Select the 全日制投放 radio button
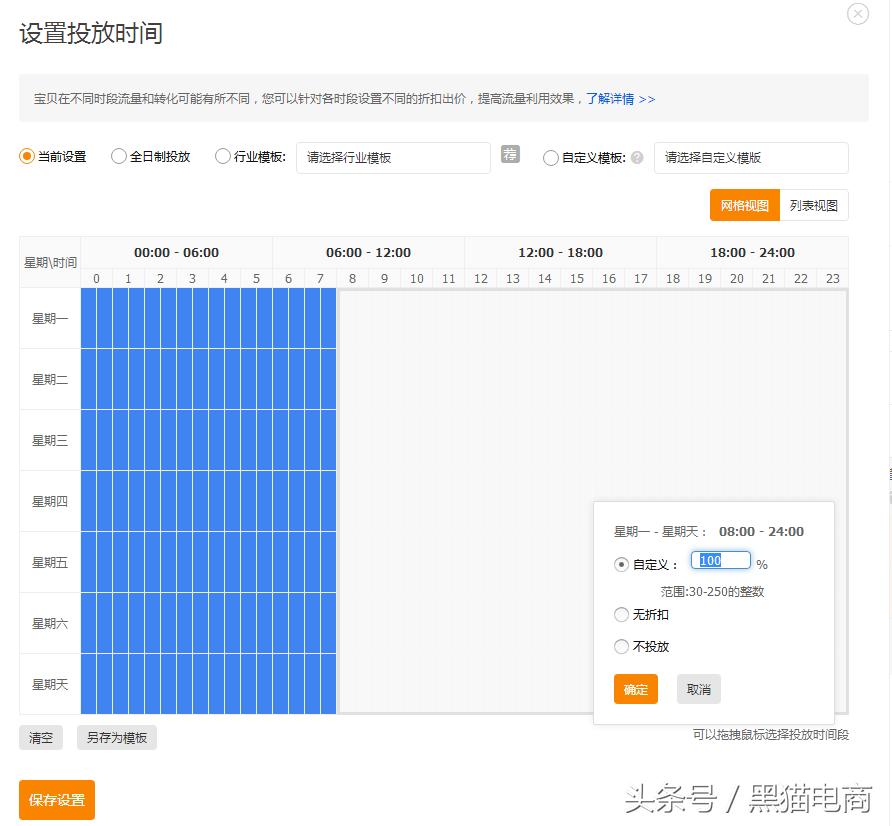This screenshot has height=826, width=892. 119,156
